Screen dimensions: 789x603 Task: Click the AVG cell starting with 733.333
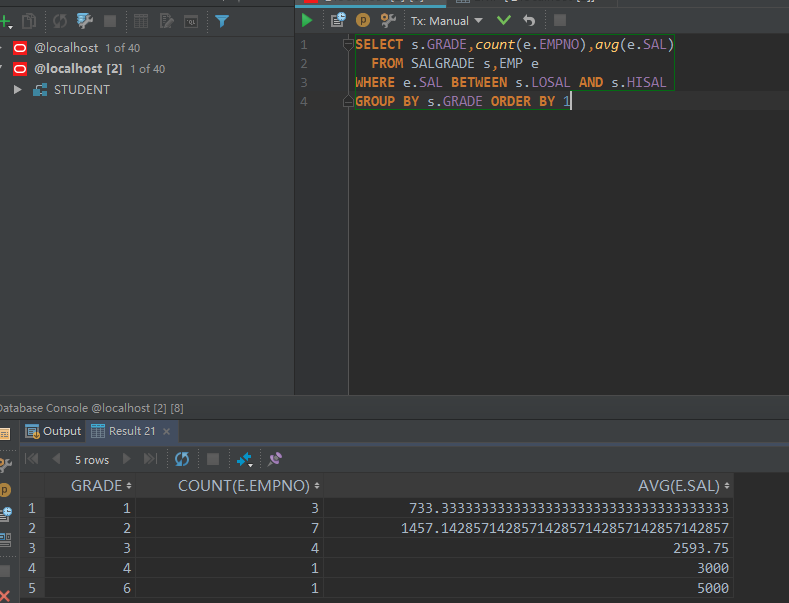[x=528, y=508]
